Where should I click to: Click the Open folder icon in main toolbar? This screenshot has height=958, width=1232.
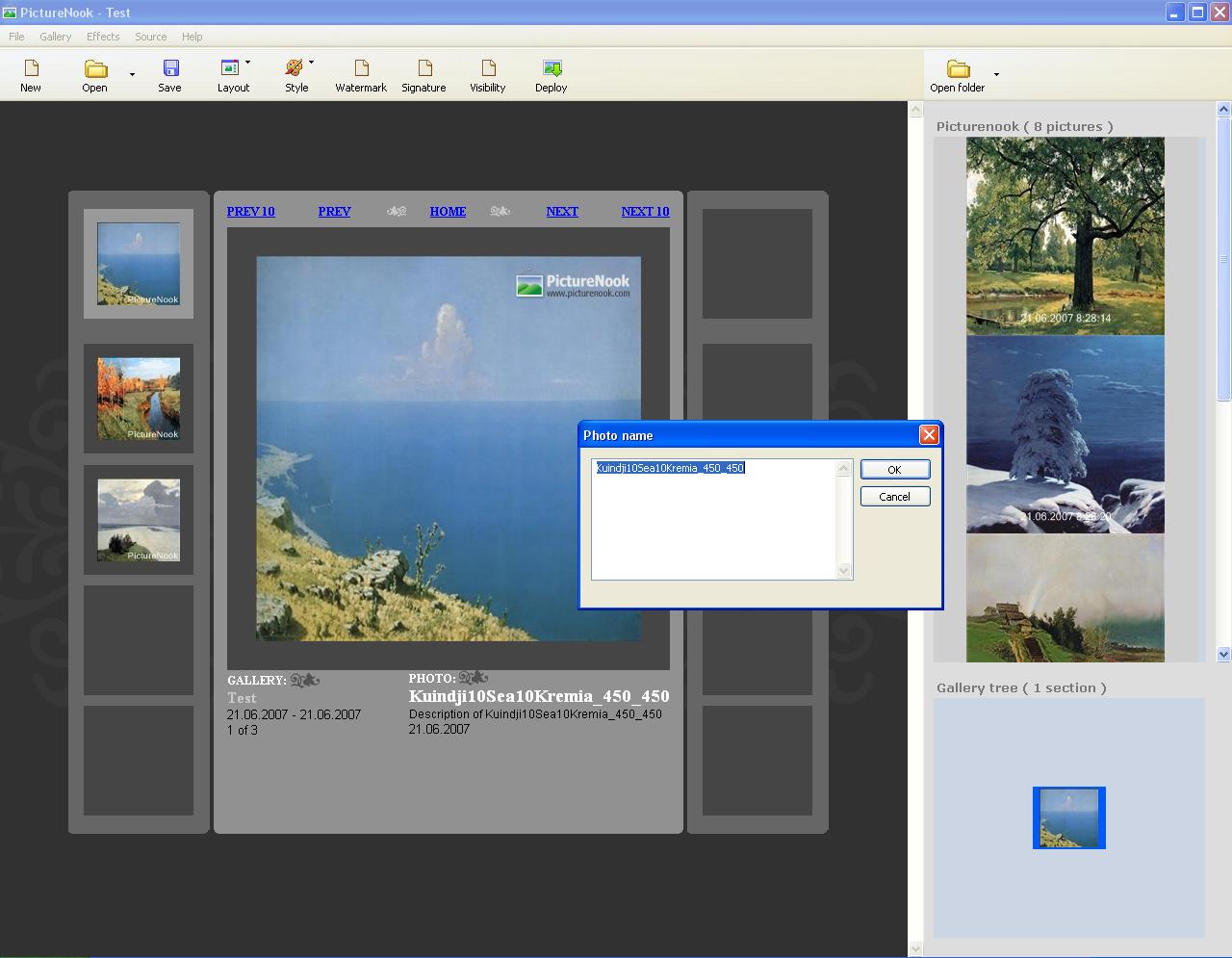(x=94, y=68)
